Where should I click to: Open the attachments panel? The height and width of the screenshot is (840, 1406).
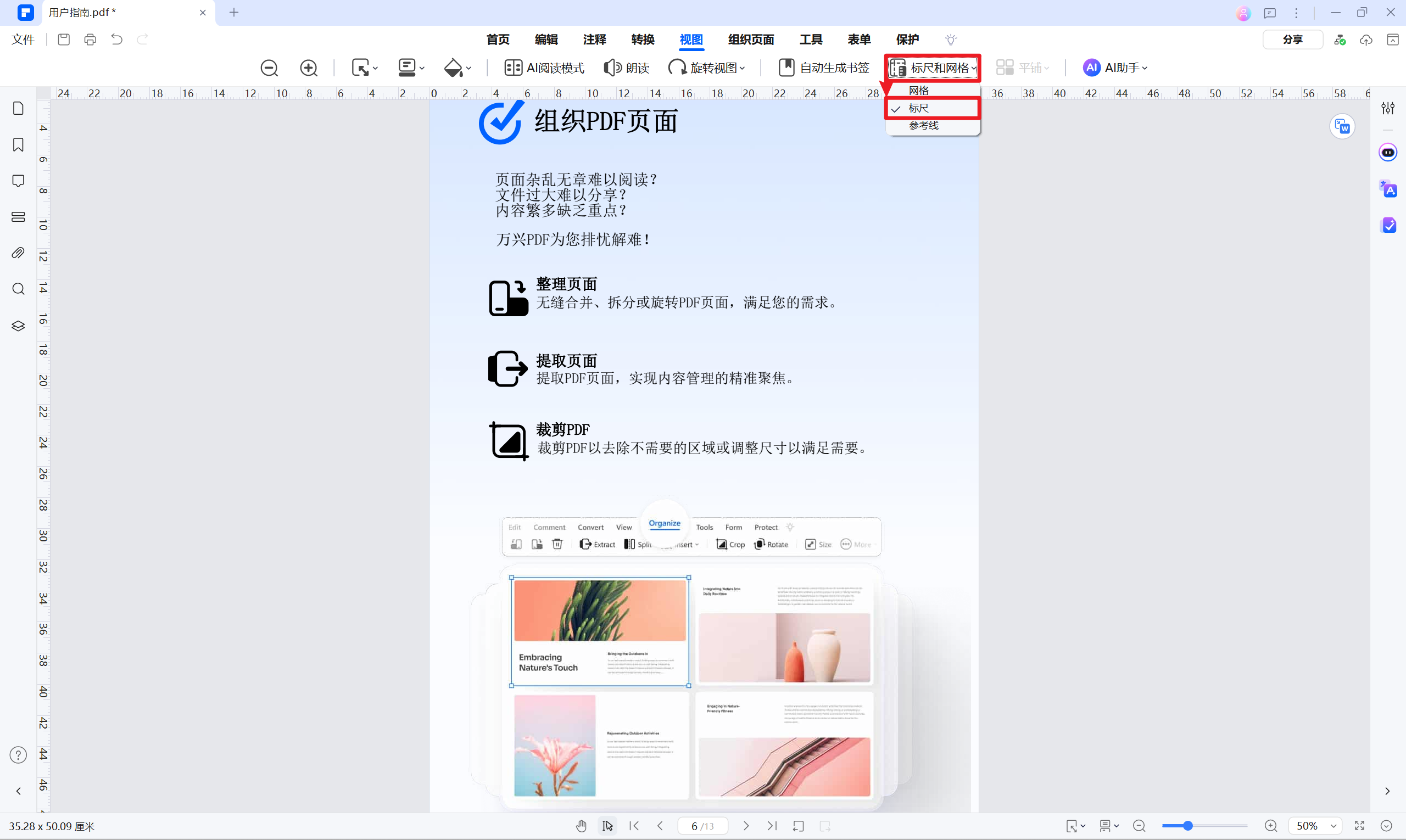pyautogui.click(x=18, y=253)
